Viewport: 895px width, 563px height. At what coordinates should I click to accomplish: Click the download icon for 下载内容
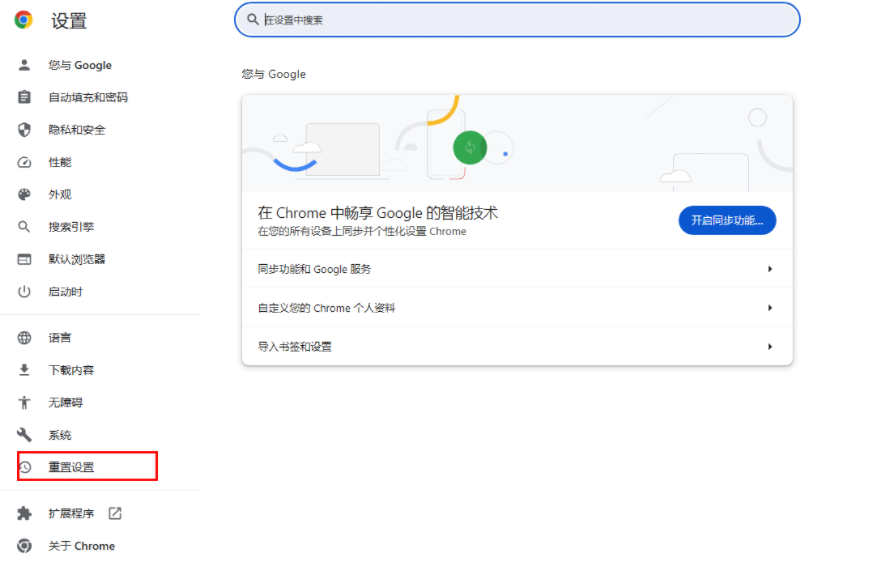pyautogui.click(x=24, y=370)
